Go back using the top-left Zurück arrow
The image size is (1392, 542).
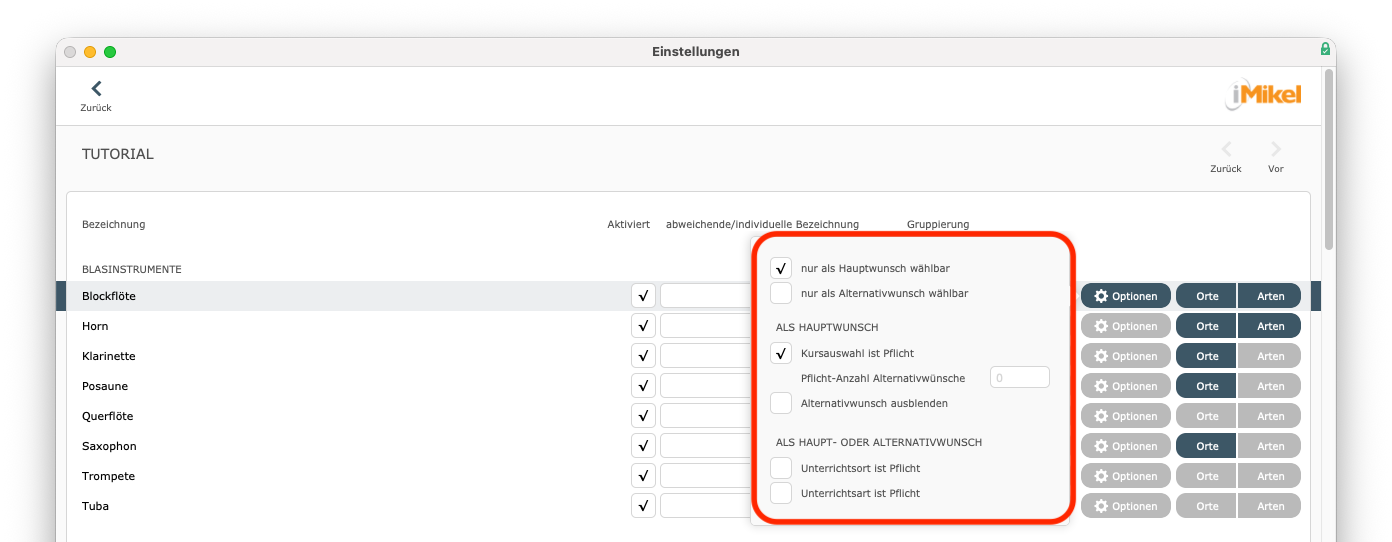pyautogui.click(x=96, y=95)
